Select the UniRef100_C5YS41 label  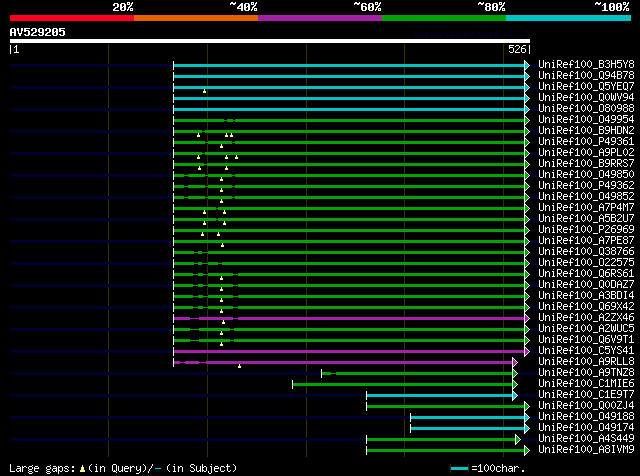point(586,351)
